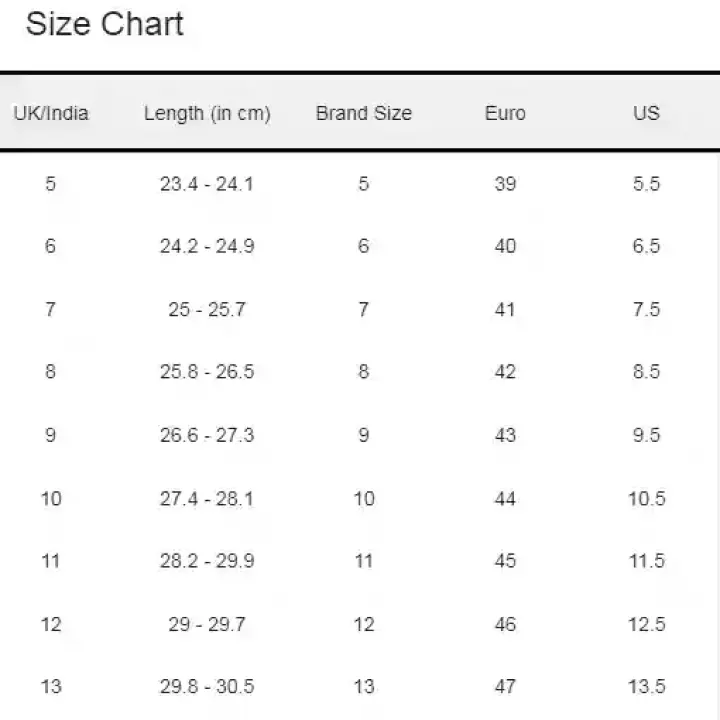Click the Euro column header
Image resolution: width=720 pixels, height=720 pixels.
[505, 113]
